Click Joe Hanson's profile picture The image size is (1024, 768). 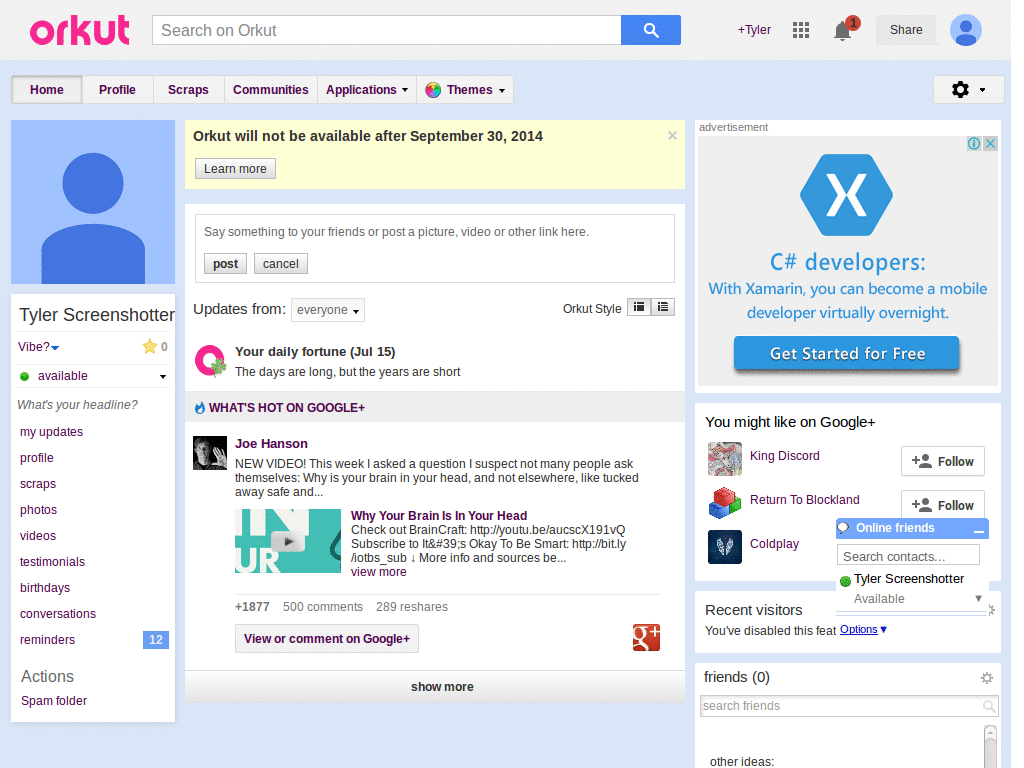point(210,453)
